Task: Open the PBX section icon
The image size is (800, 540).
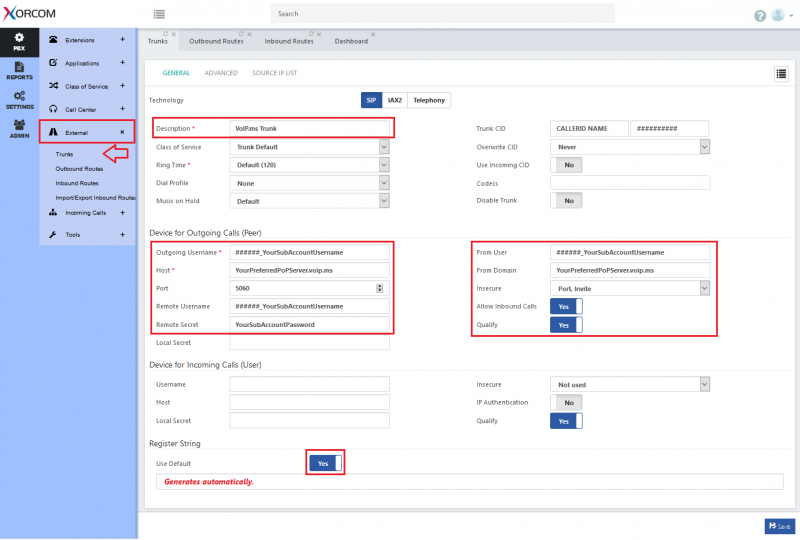Action: [19, 41]
